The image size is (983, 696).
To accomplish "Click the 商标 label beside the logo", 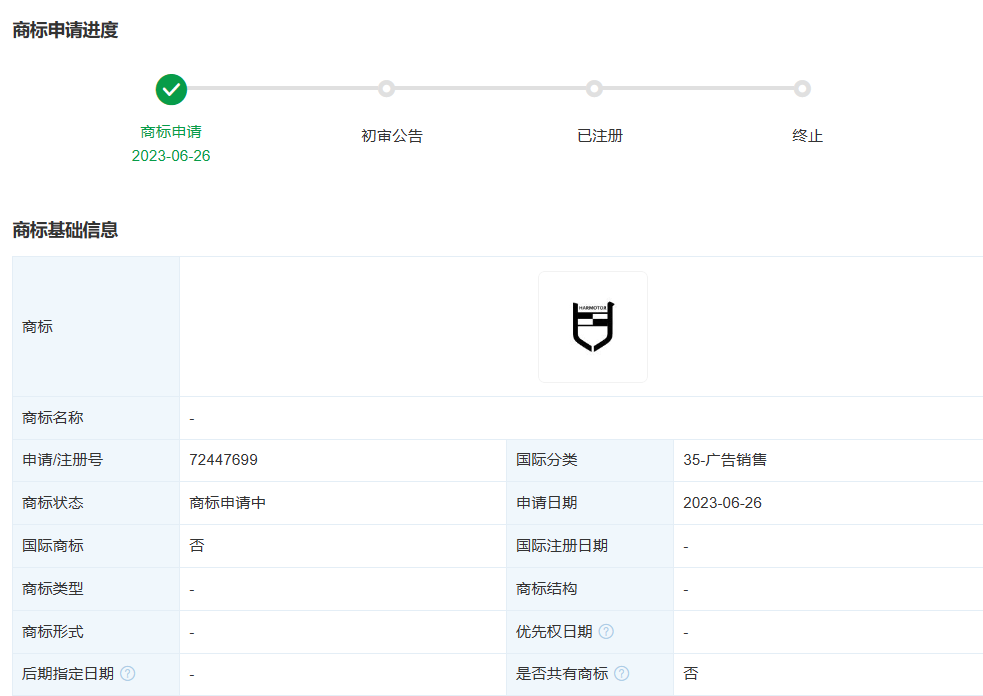I will pos(38,327).
